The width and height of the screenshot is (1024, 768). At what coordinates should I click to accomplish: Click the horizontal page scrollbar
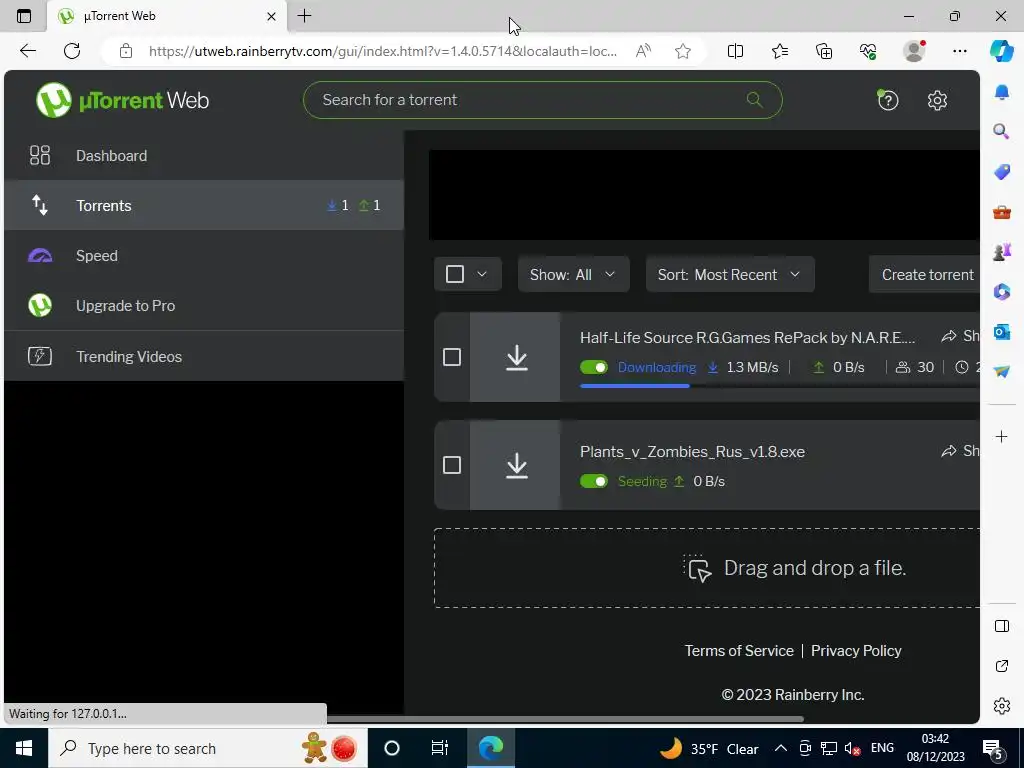click(565, 719)
